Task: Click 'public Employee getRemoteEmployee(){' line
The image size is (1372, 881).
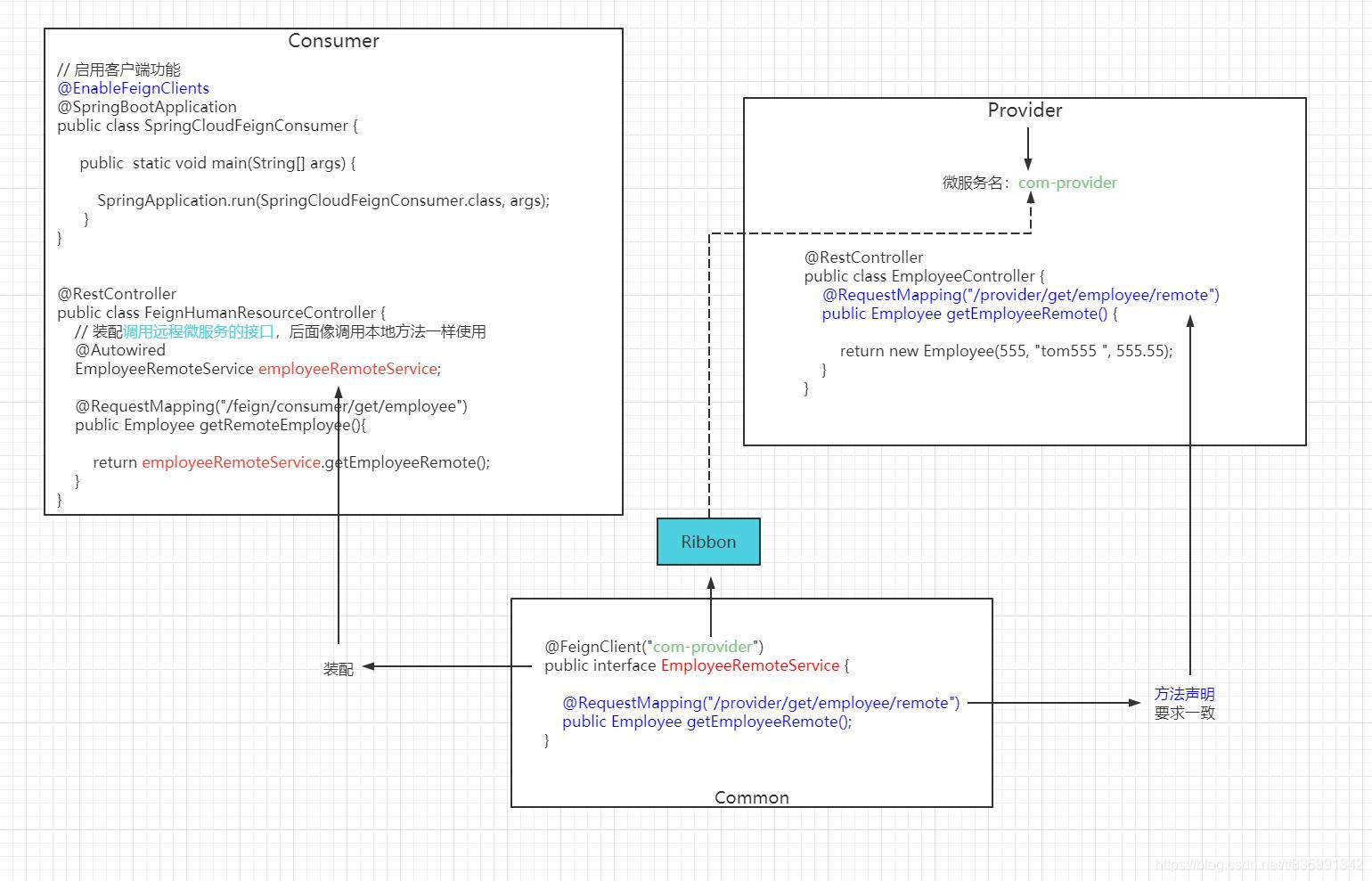Action: pos(221,425)
